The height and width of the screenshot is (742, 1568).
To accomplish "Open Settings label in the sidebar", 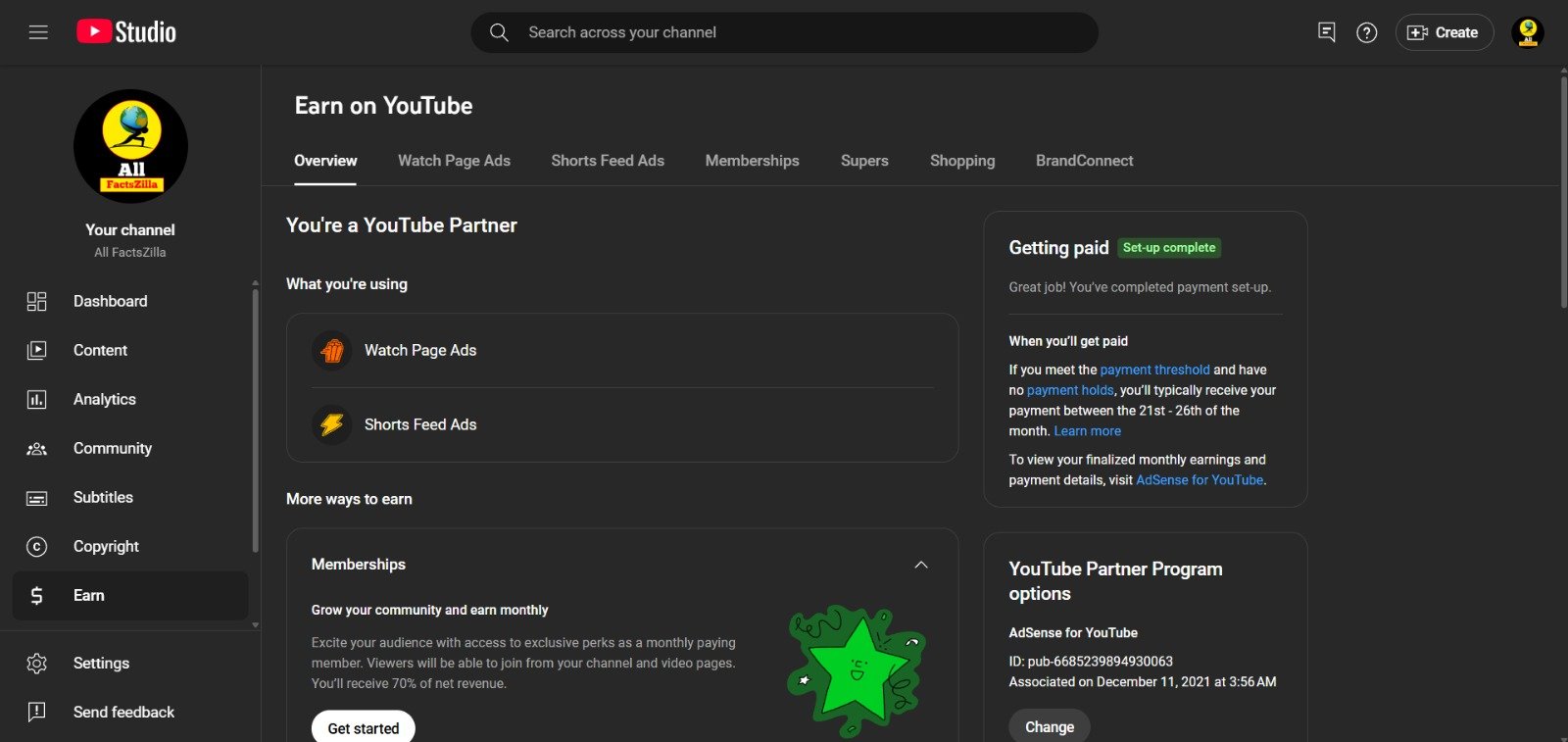I will (101, 663).
